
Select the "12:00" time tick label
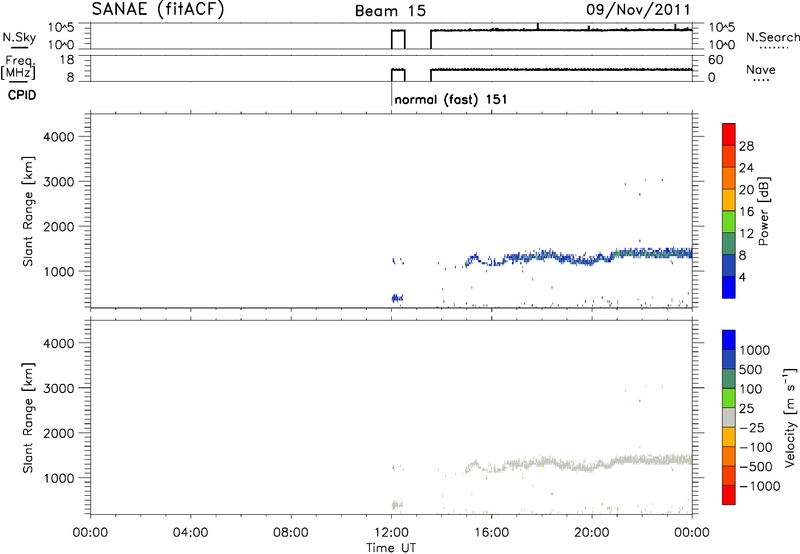click(391, 533)
